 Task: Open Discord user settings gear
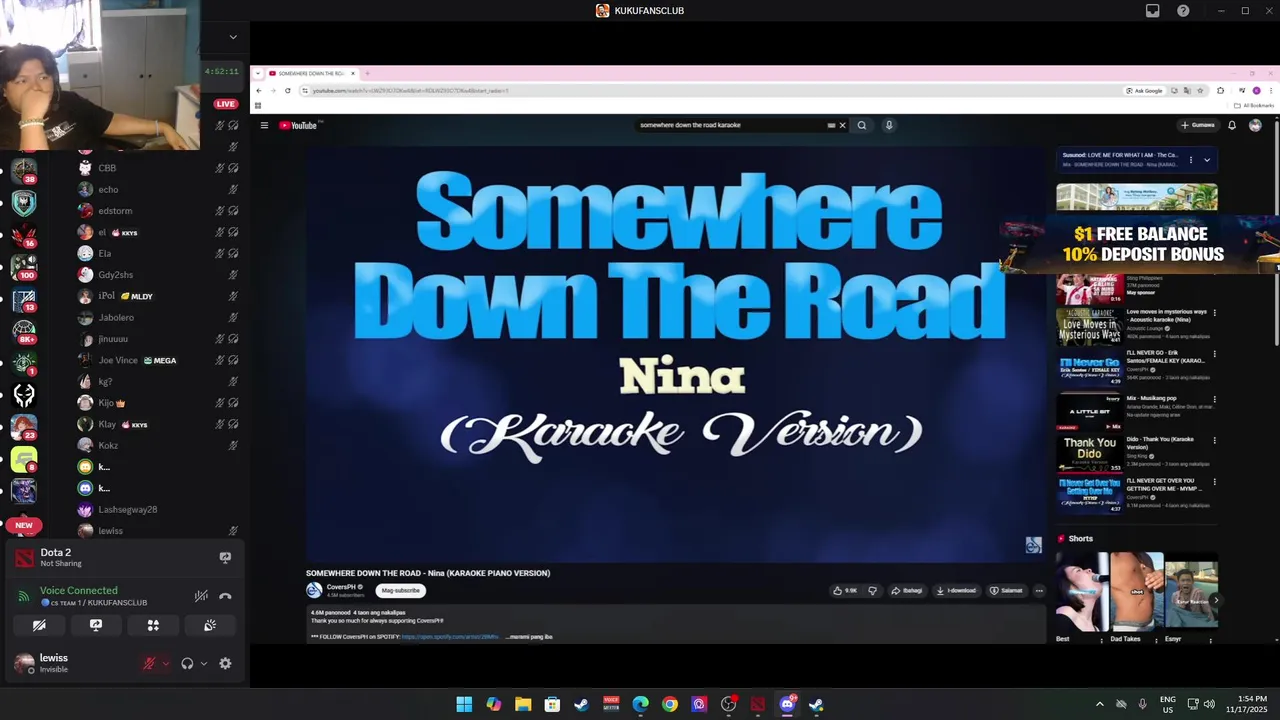click(225, 663)
